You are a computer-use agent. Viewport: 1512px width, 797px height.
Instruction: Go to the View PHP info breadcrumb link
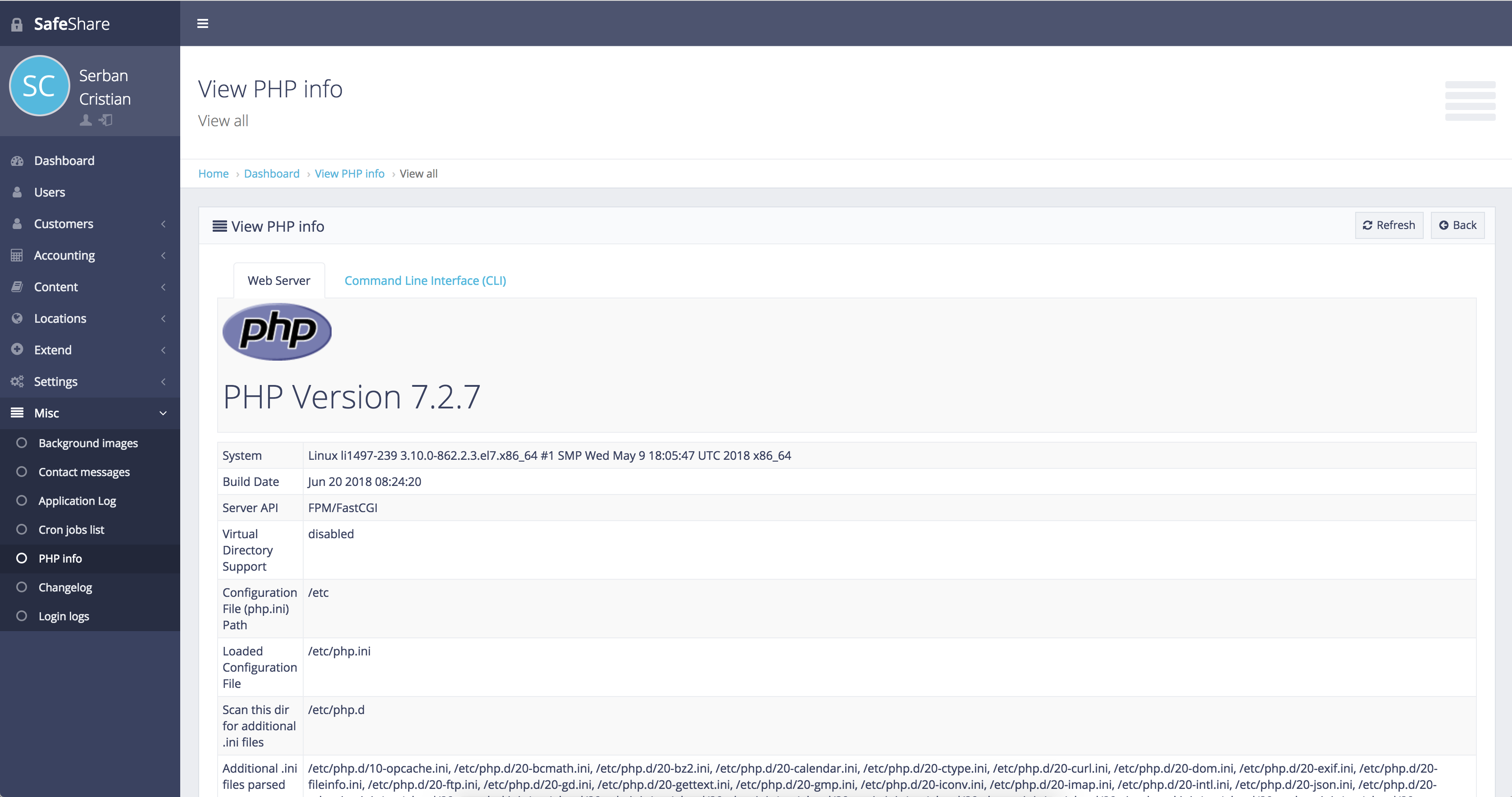click(349, 174)
